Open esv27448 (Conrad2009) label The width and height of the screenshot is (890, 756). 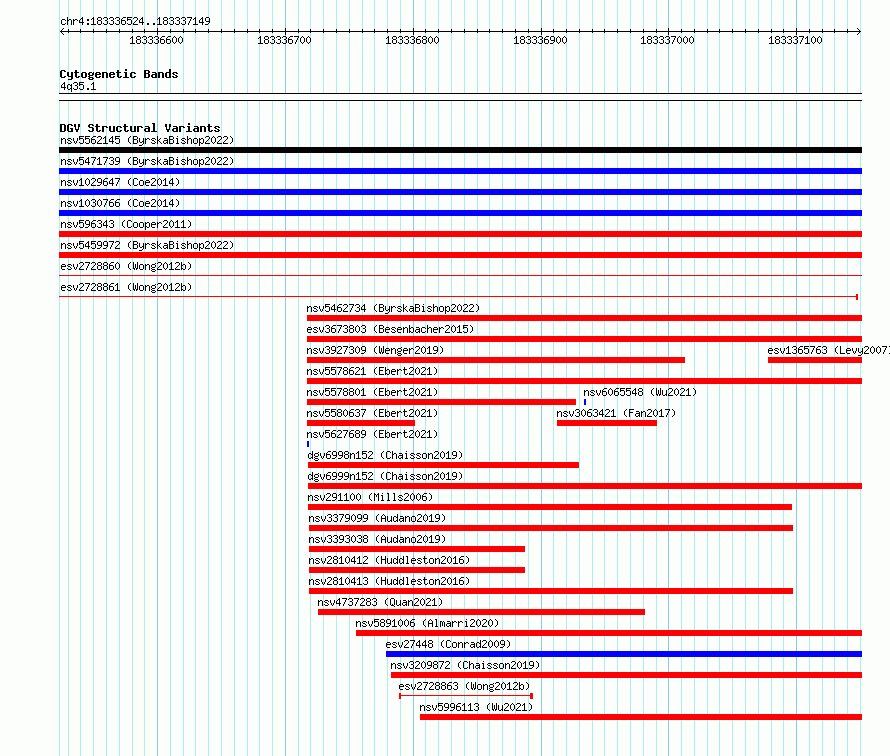click(x=448, y=644)
